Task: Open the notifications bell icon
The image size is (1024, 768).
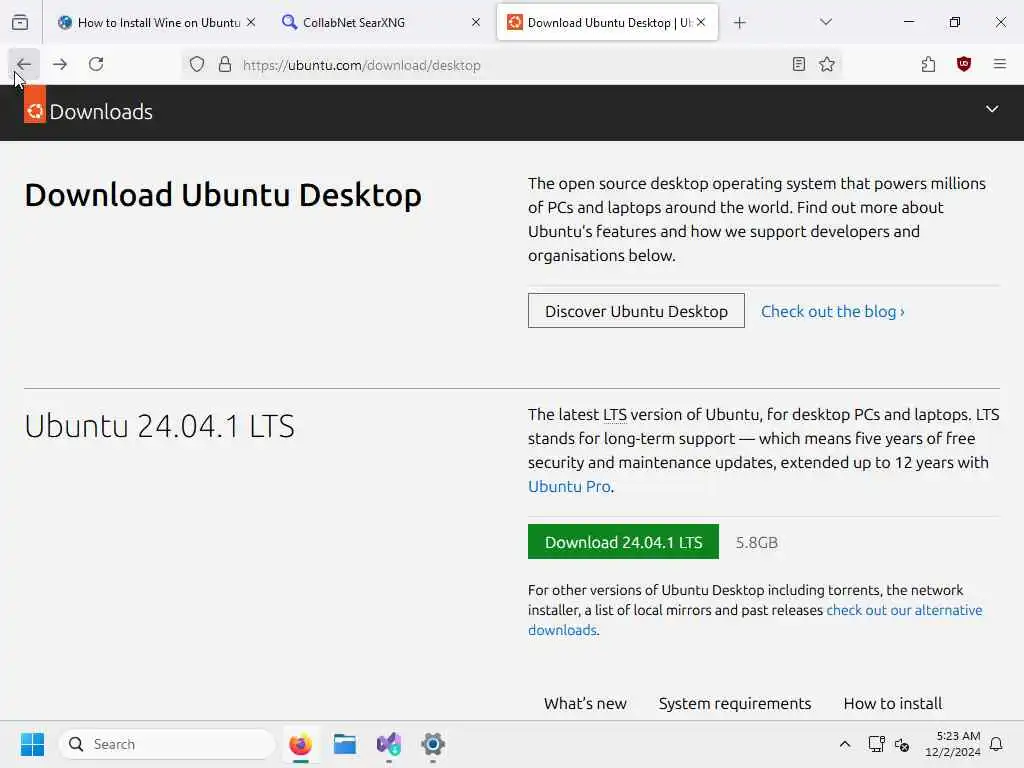Action: (x=996, y=744)
